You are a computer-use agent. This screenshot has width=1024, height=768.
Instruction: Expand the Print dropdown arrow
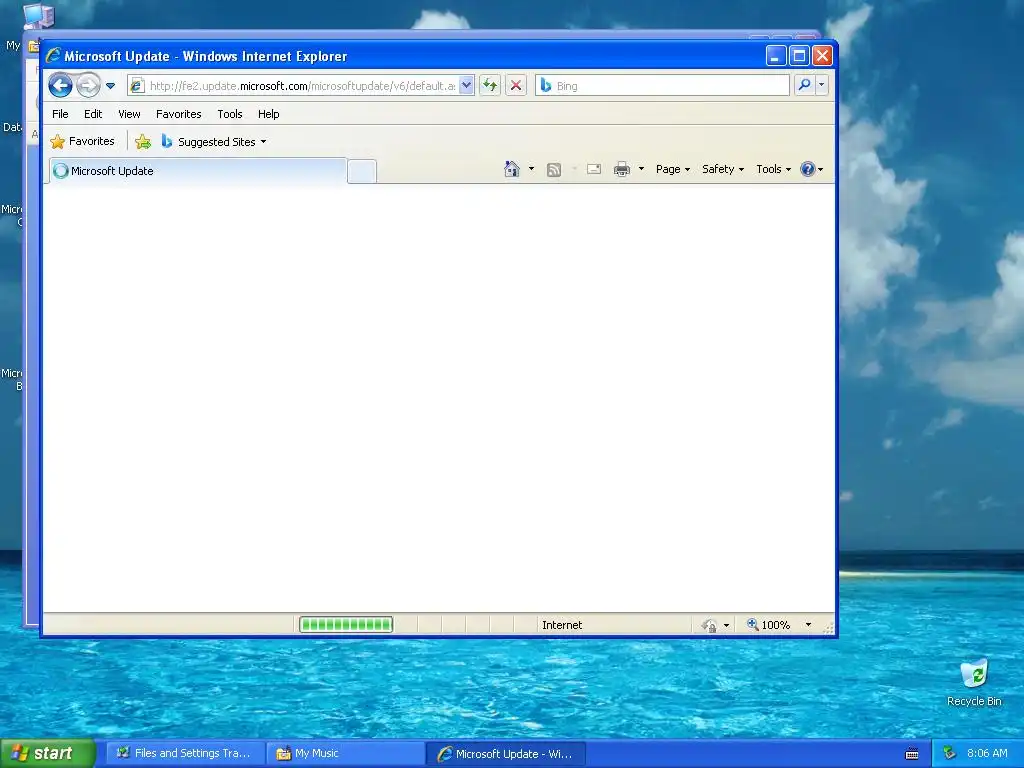click(x=641, y=169)
